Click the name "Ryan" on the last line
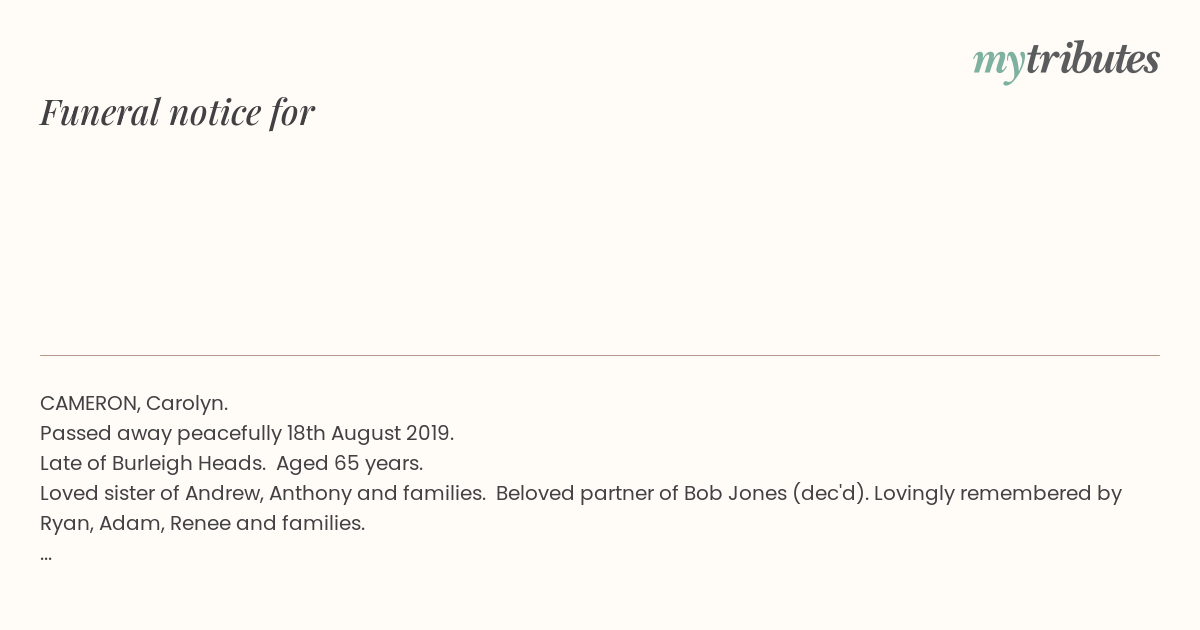The width and height of the screenshot is (1200, 630). click(x=66, y=524)
